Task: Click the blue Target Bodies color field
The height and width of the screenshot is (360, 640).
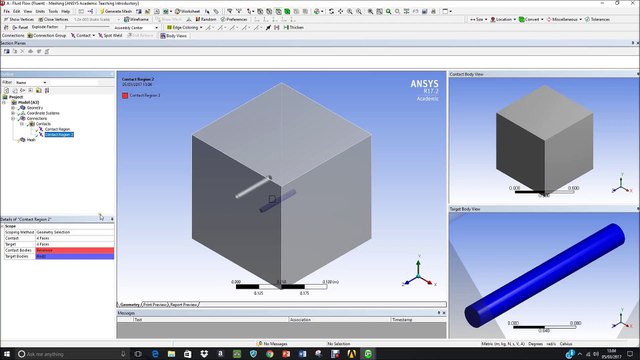Action: 75,256
